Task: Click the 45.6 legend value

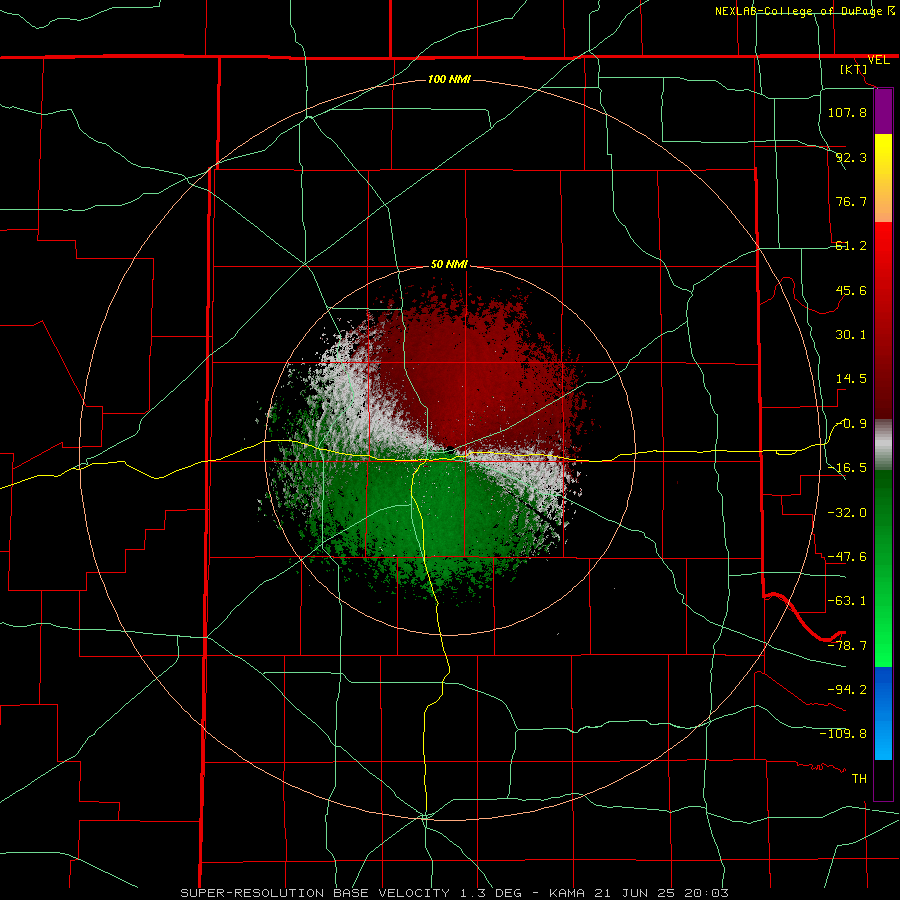Action: click(851, 290)
